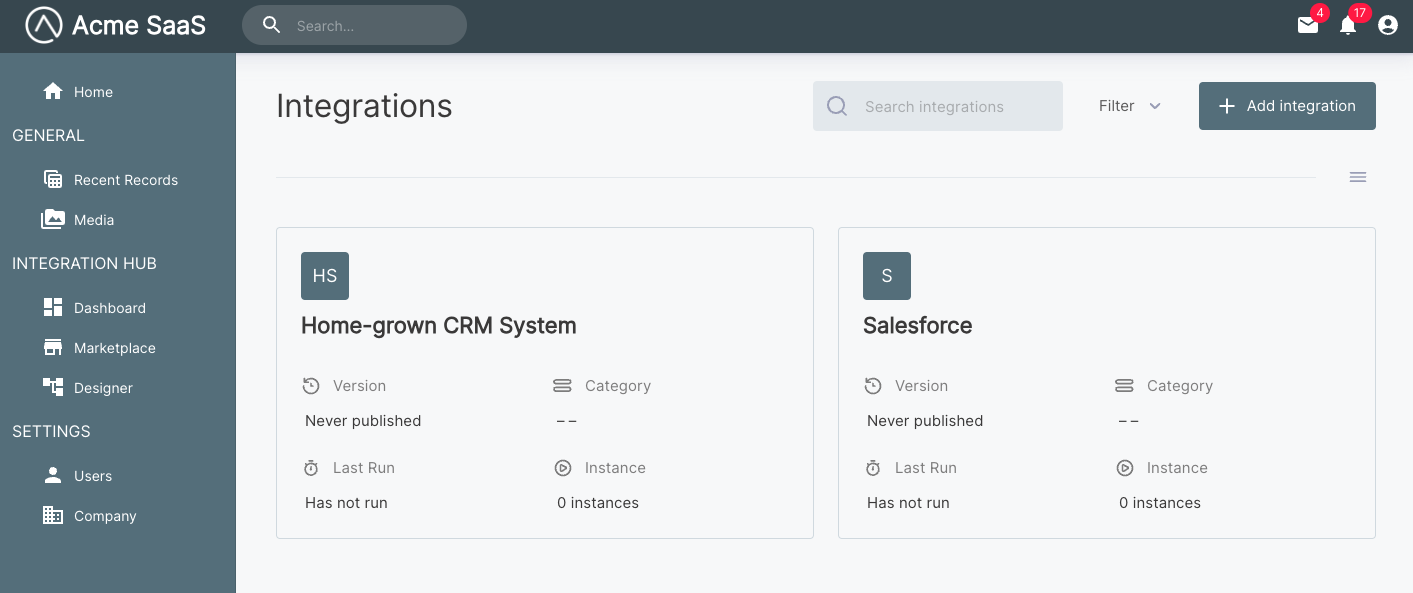Open the notifications bell showing 17 alerts
Screen dimensions: 1413x593
(x=1347, y=26)
